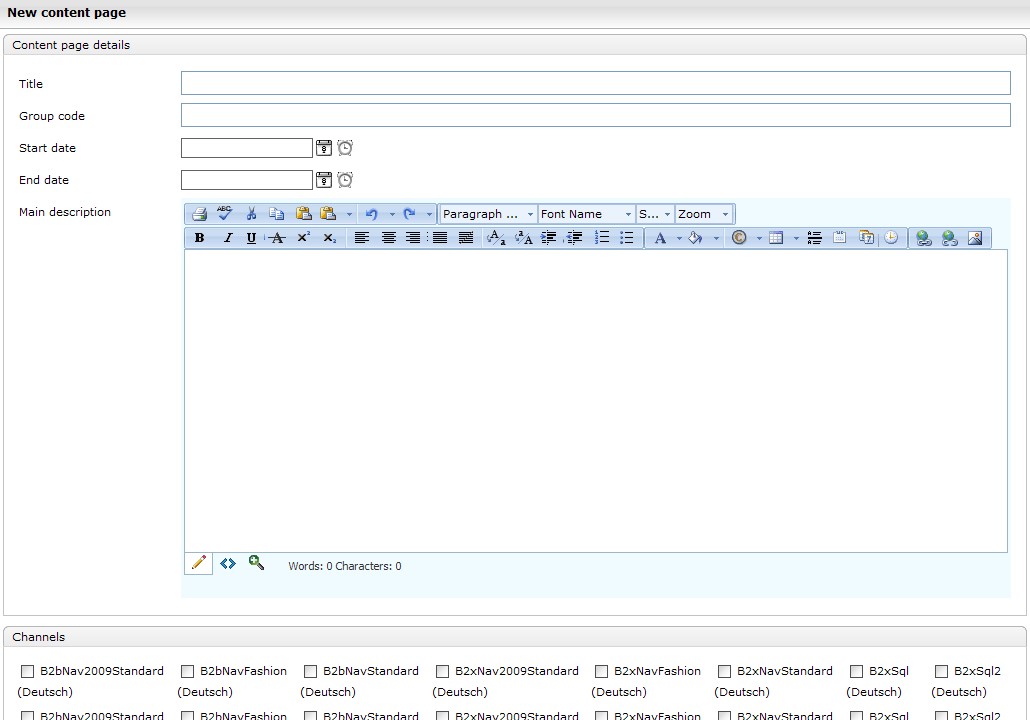Run the ABC spell check tool
Viewport: 1030px width, 720px height.
click(x=225, y=214)
